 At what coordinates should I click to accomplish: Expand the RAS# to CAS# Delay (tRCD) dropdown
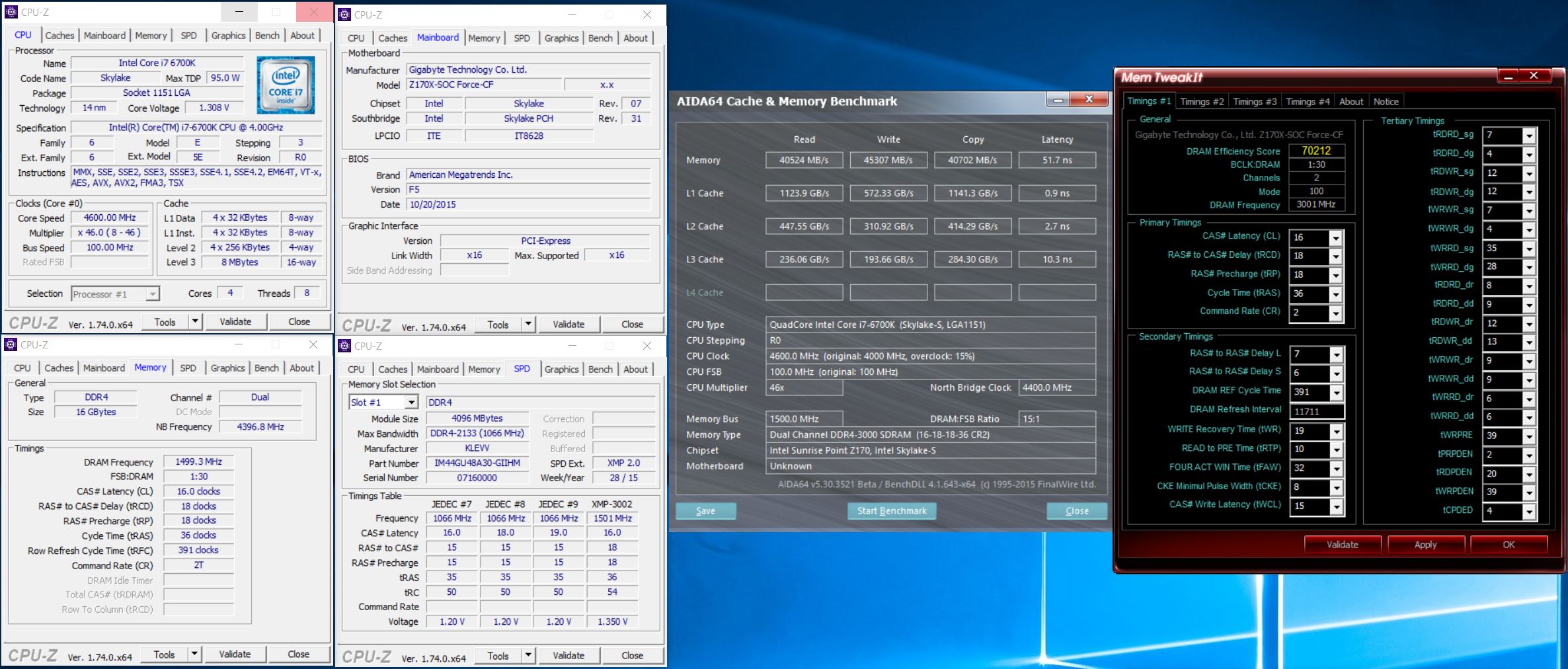pos(1335,256)
